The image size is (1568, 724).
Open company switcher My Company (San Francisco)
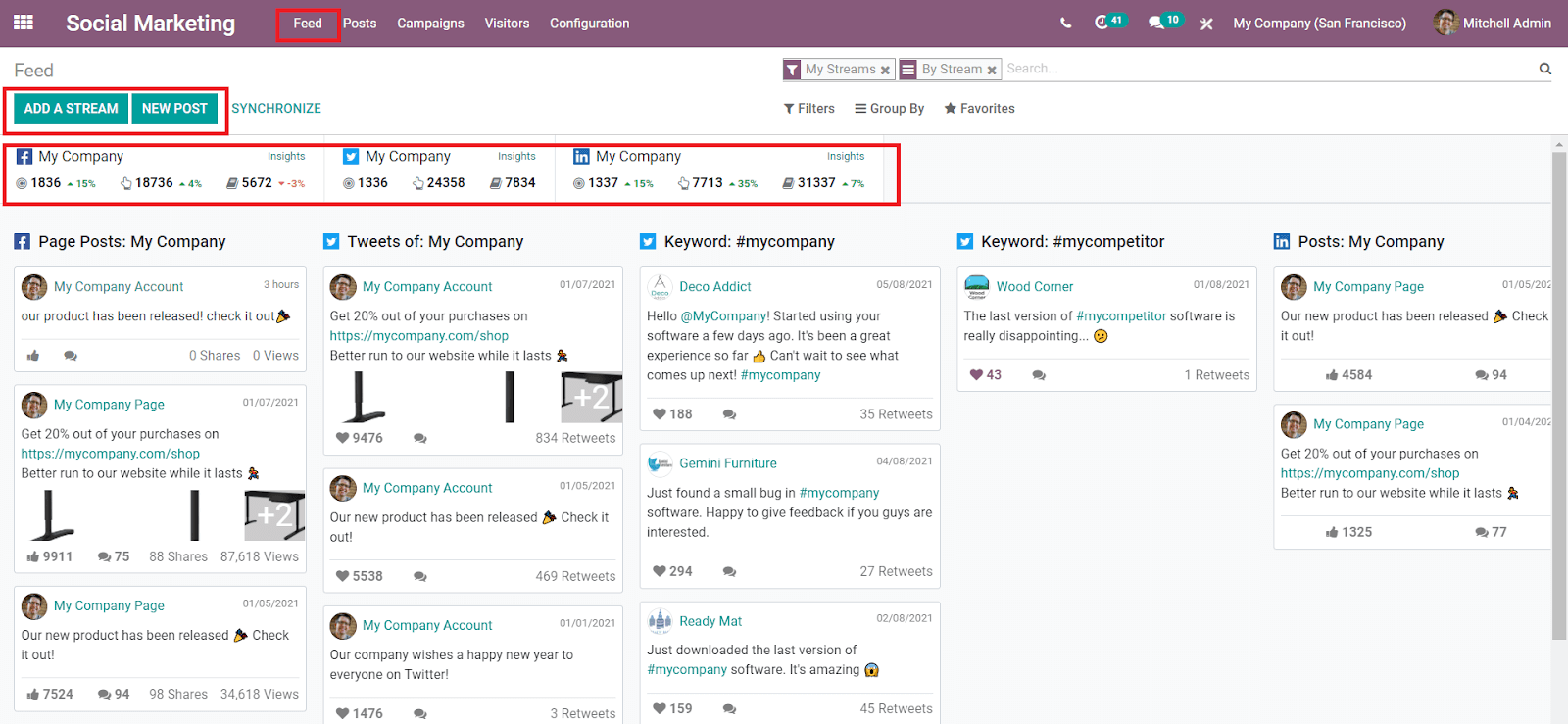coord(1319,24)
